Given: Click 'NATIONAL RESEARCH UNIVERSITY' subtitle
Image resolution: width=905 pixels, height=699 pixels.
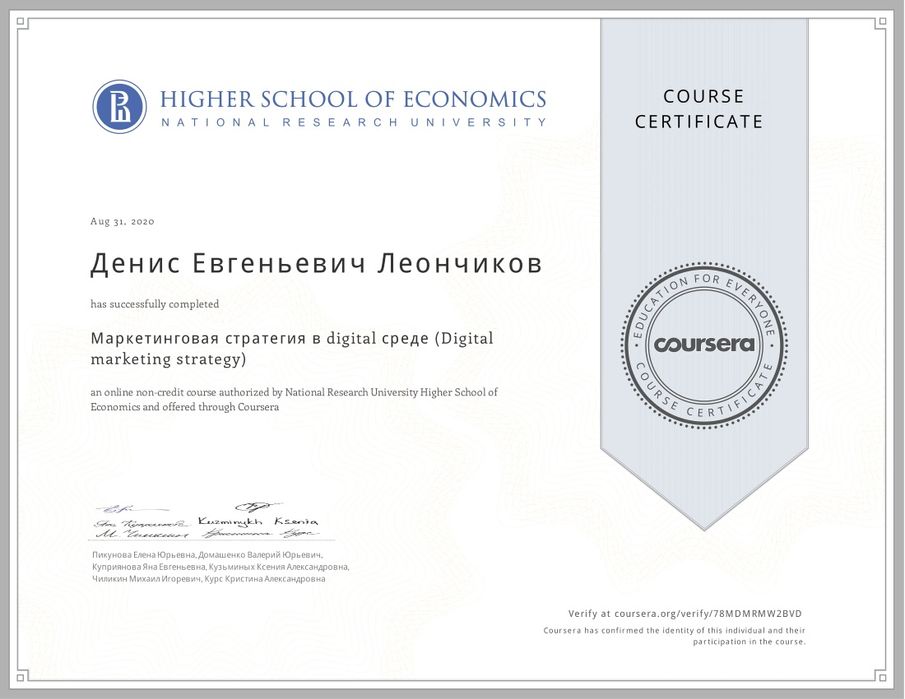Looking at the screenshot, I should [353, 122].
